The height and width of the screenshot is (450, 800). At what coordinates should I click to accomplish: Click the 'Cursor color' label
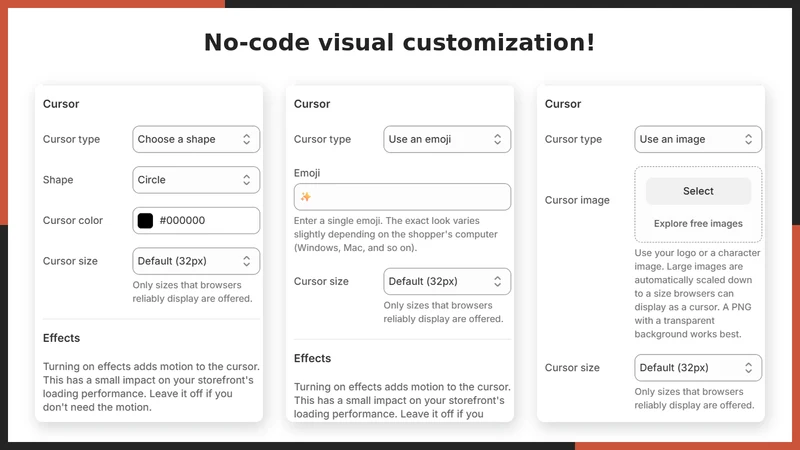(x=73, y=220)
